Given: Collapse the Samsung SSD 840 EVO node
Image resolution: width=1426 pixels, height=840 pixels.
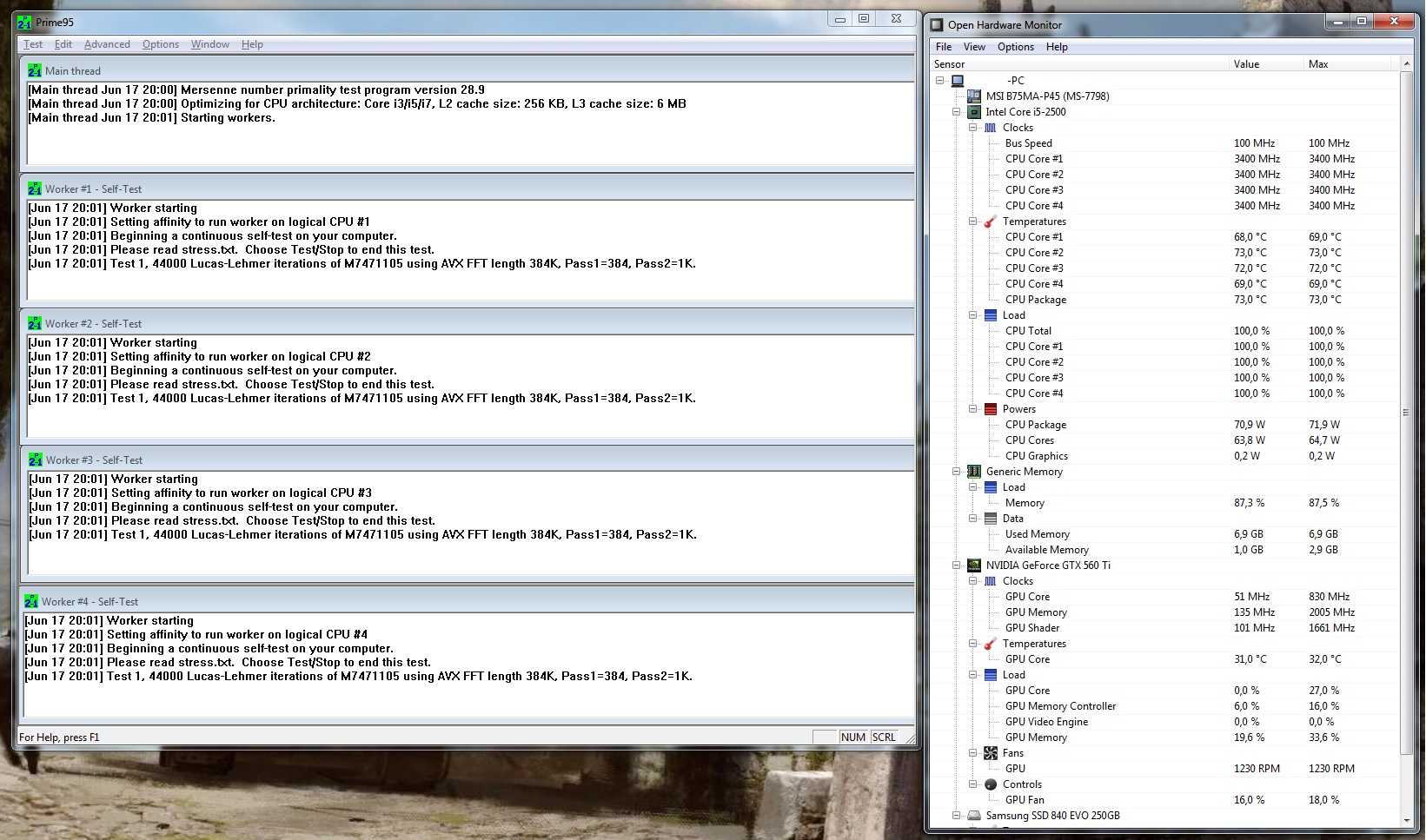Looking at the screenshot, I should click(x=957, y=816).
